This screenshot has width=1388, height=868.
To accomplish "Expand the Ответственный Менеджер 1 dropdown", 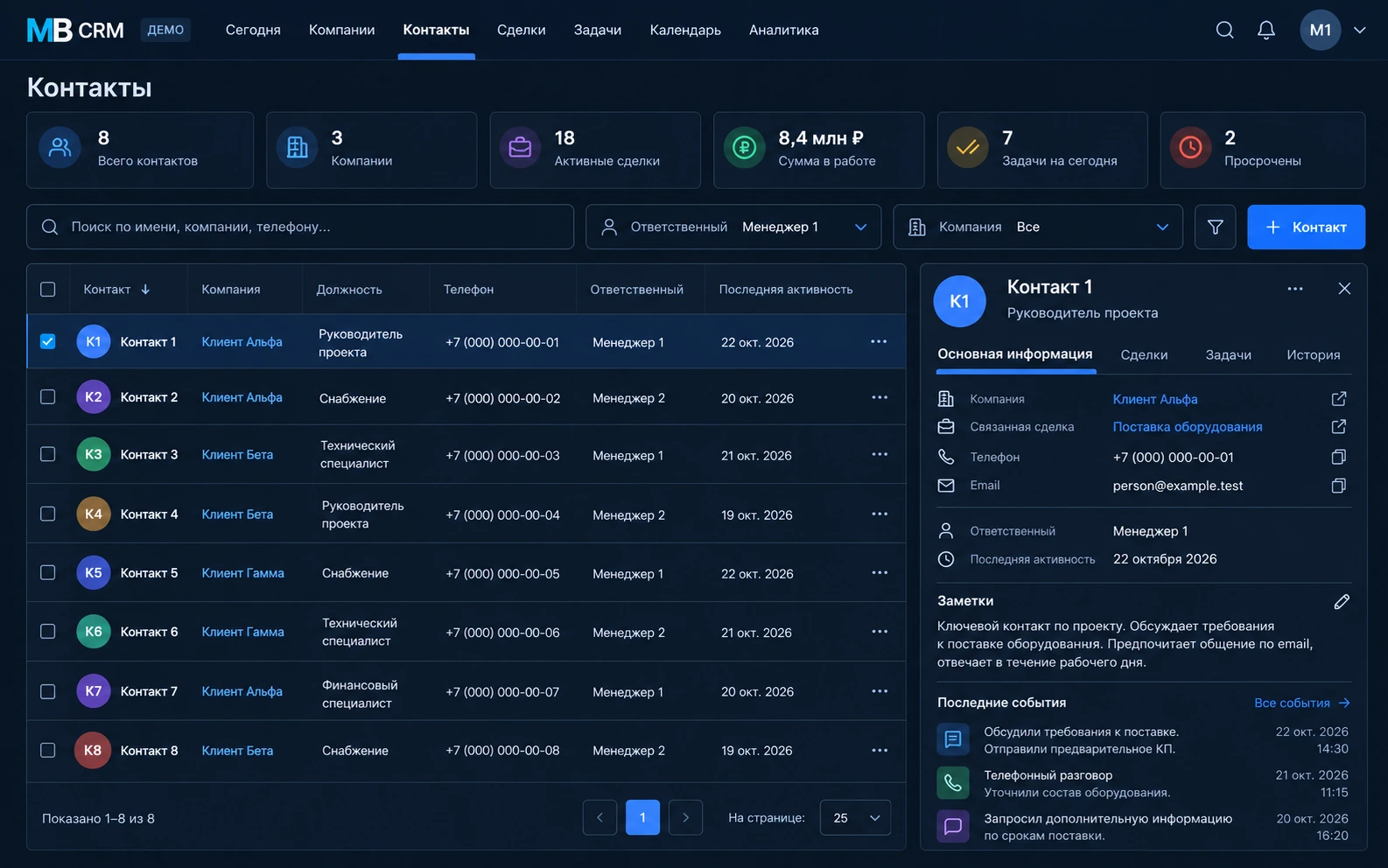I will click(x=733, y=227).
